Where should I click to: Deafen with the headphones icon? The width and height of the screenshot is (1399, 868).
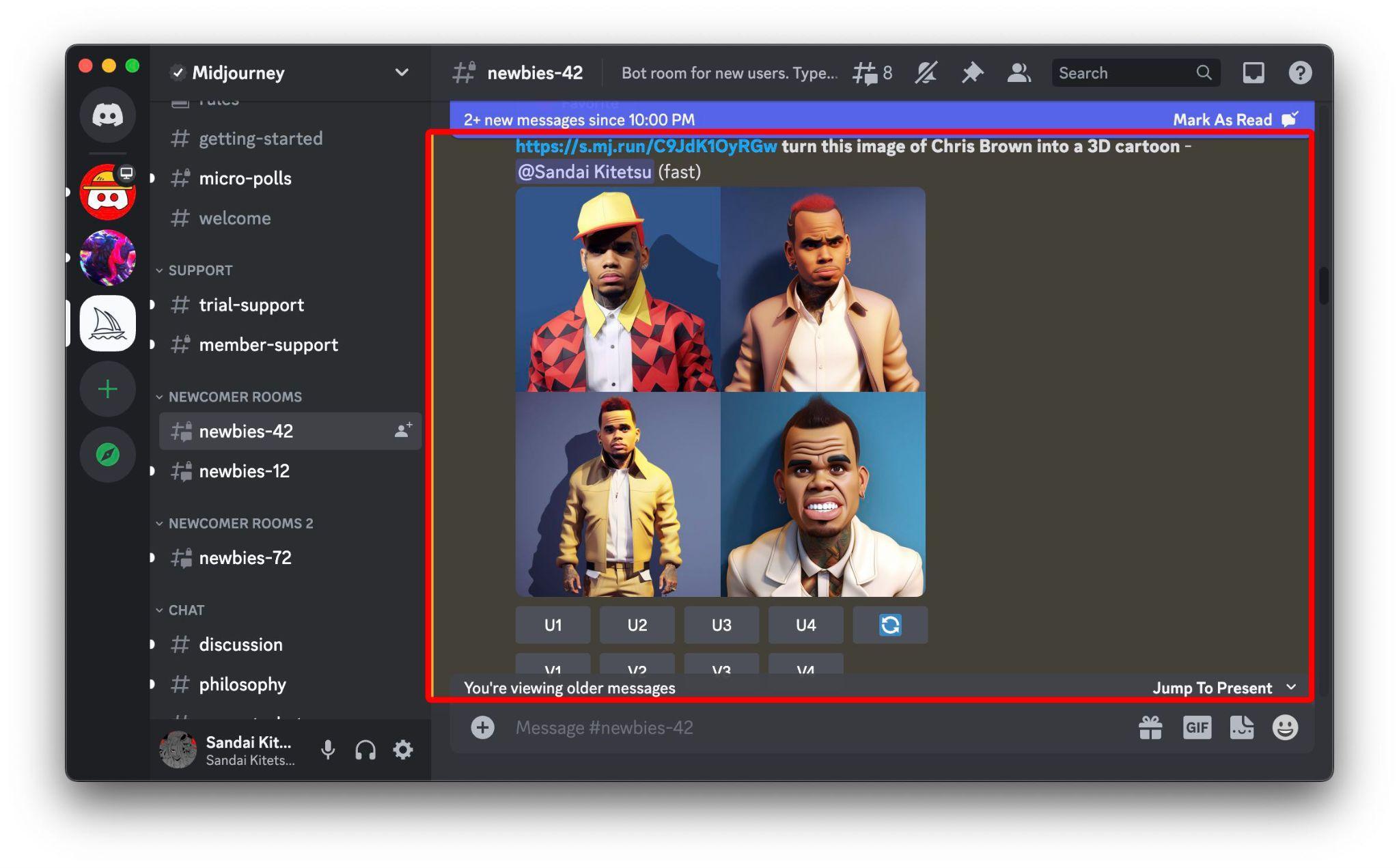(x=365, y=750)
